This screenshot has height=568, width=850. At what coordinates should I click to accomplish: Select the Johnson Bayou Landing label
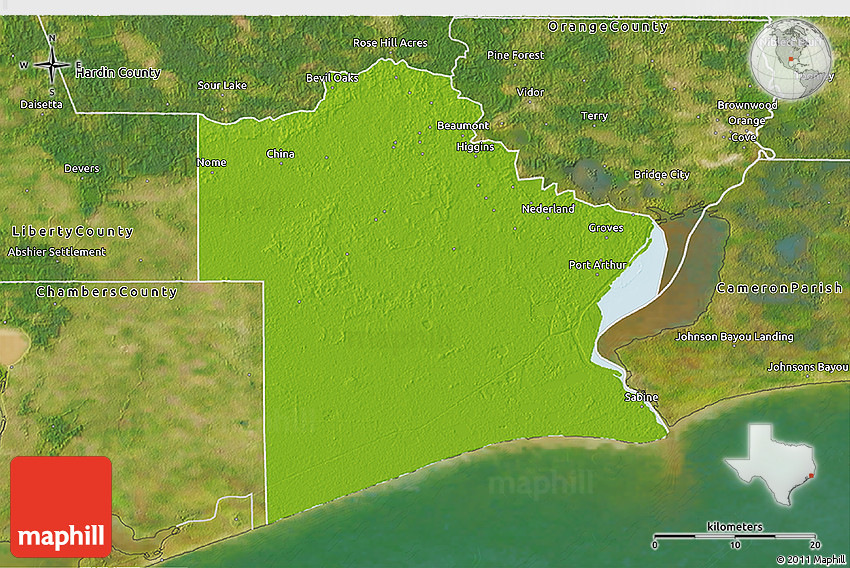coord(734,337)
